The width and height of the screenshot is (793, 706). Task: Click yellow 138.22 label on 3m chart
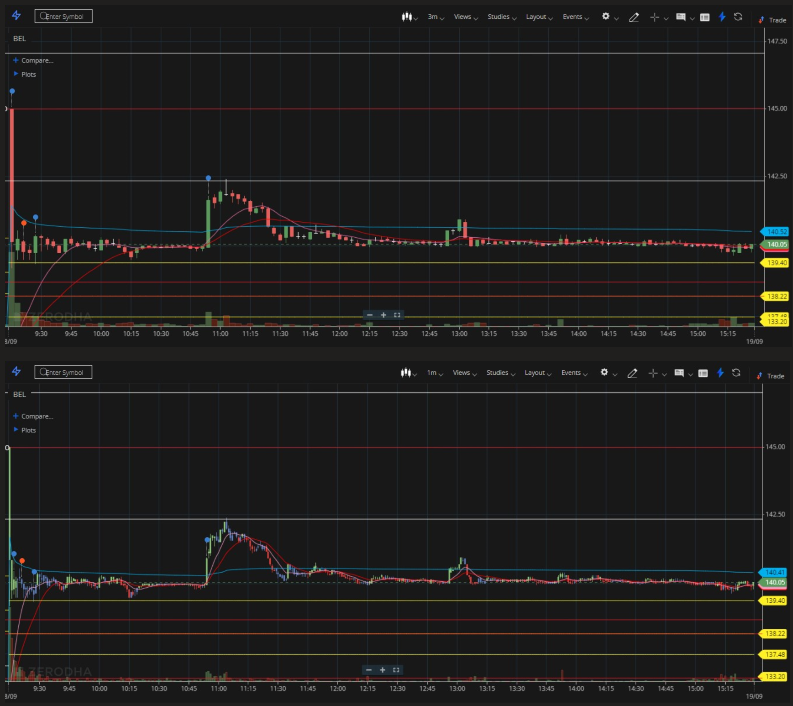(775, 296)
